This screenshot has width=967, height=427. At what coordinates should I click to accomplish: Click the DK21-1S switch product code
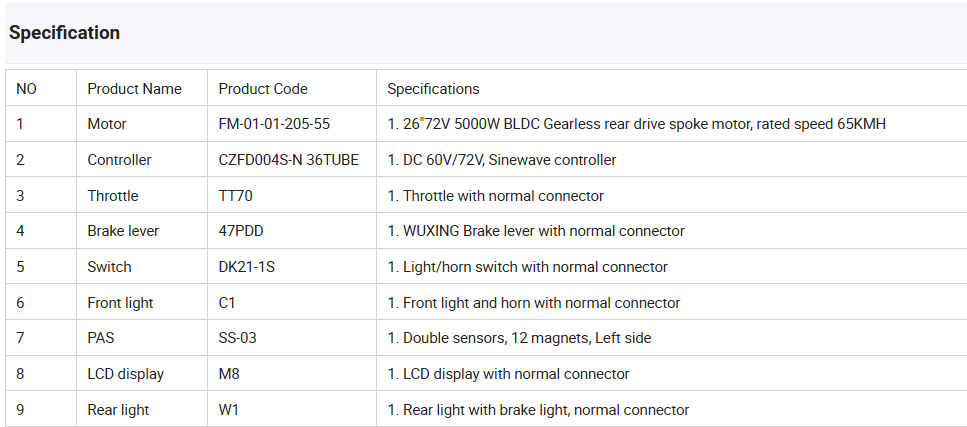tap(245, 267)
